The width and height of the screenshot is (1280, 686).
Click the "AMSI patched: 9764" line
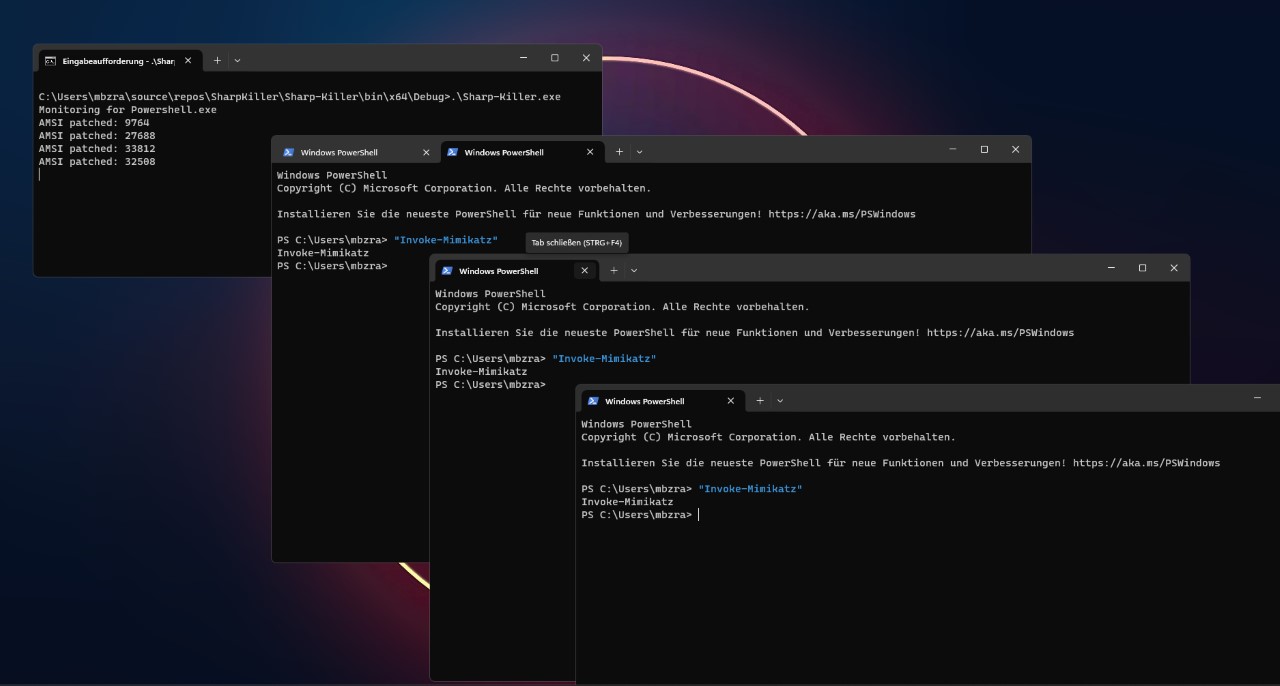tap(94, 123)
